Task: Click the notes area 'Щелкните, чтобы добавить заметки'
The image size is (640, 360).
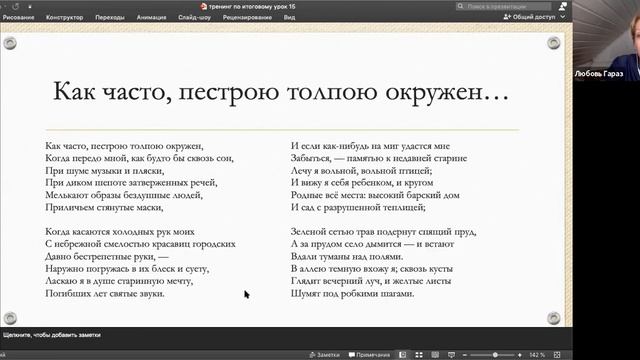Action: click(52, 335)
